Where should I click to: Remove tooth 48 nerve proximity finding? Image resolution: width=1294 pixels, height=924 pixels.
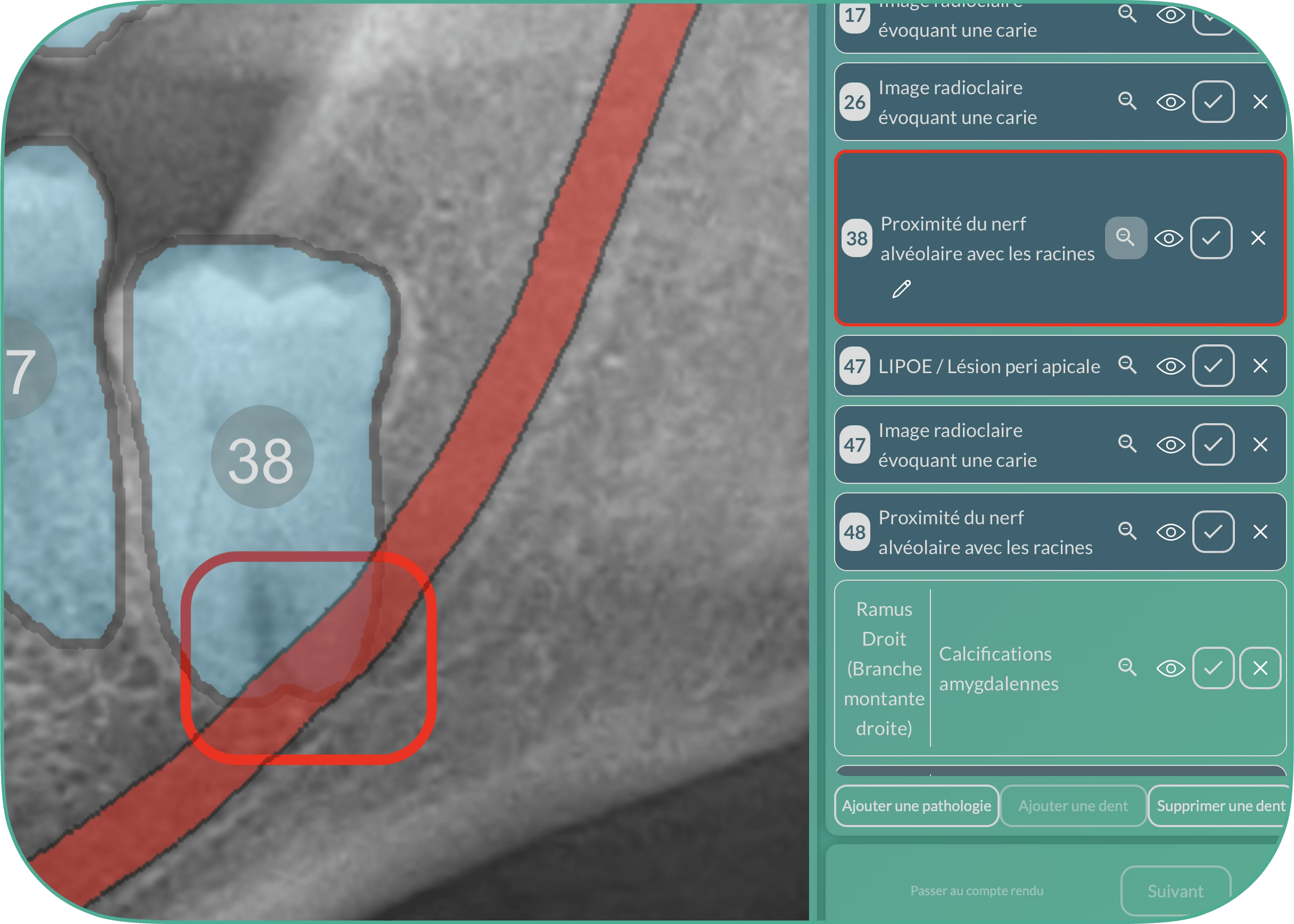[1260, 531]
